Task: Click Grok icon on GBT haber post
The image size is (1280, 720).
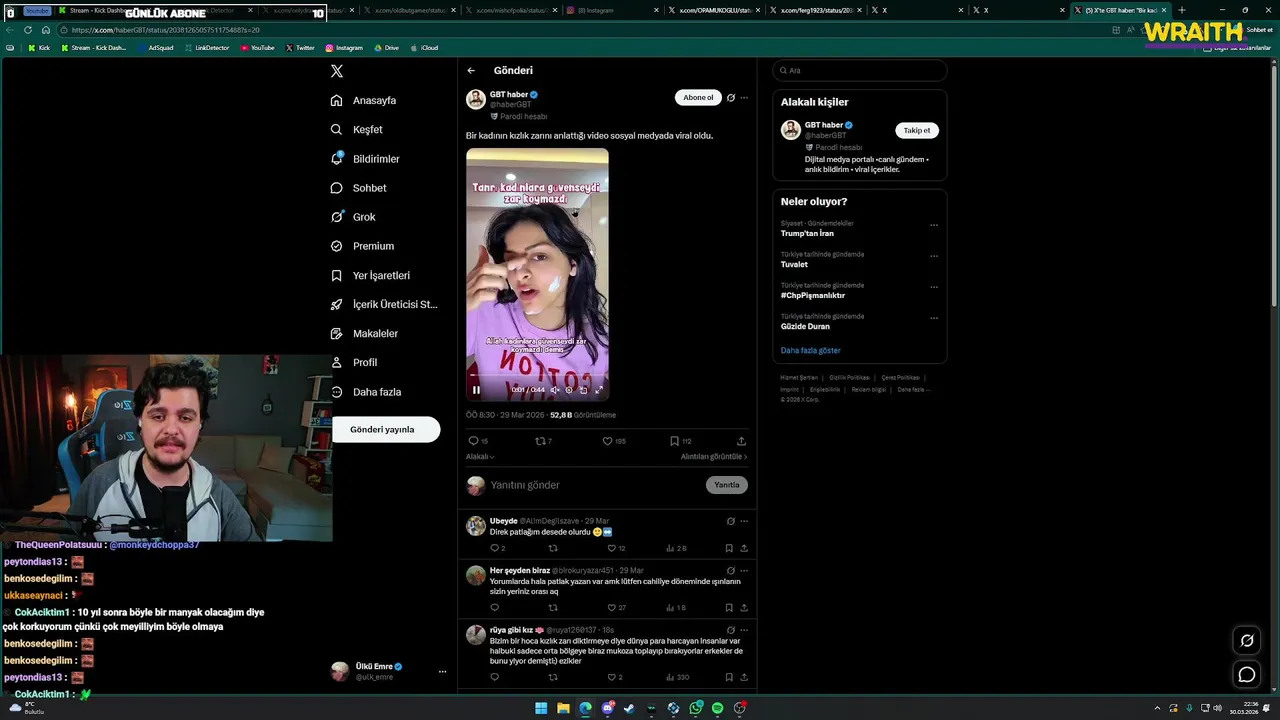Action: (731, 98)
